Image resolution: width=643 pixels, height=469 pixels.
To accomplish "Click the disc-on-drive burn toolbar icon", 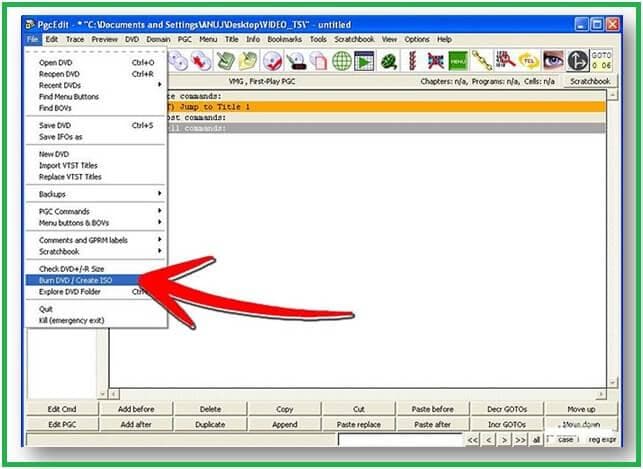I will (296, 61).
